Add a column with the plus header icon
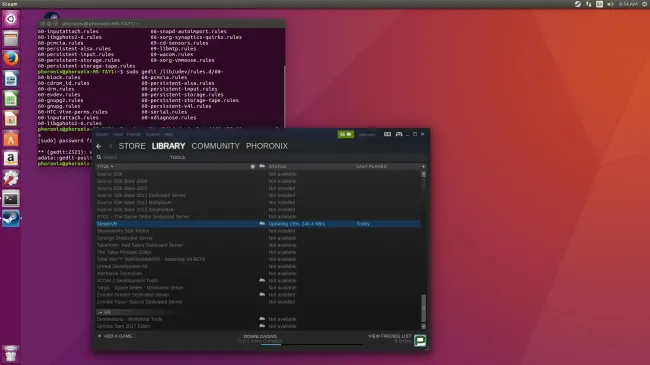Image resolution: width=650 pixels, height=365 pixels. pyautogui.click(x=423, y=166)
